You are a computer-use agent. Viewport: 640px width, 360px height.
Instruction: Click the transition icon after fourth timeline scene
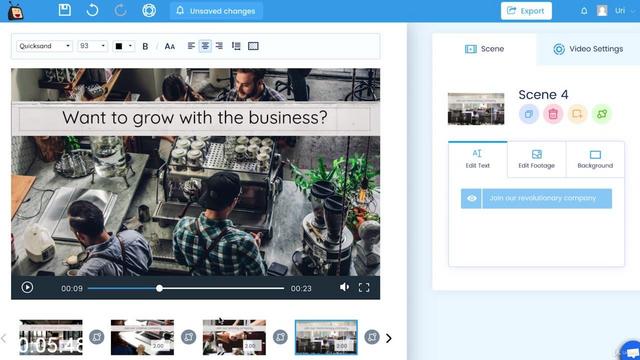pyautogui.click(x=372, y=337)
